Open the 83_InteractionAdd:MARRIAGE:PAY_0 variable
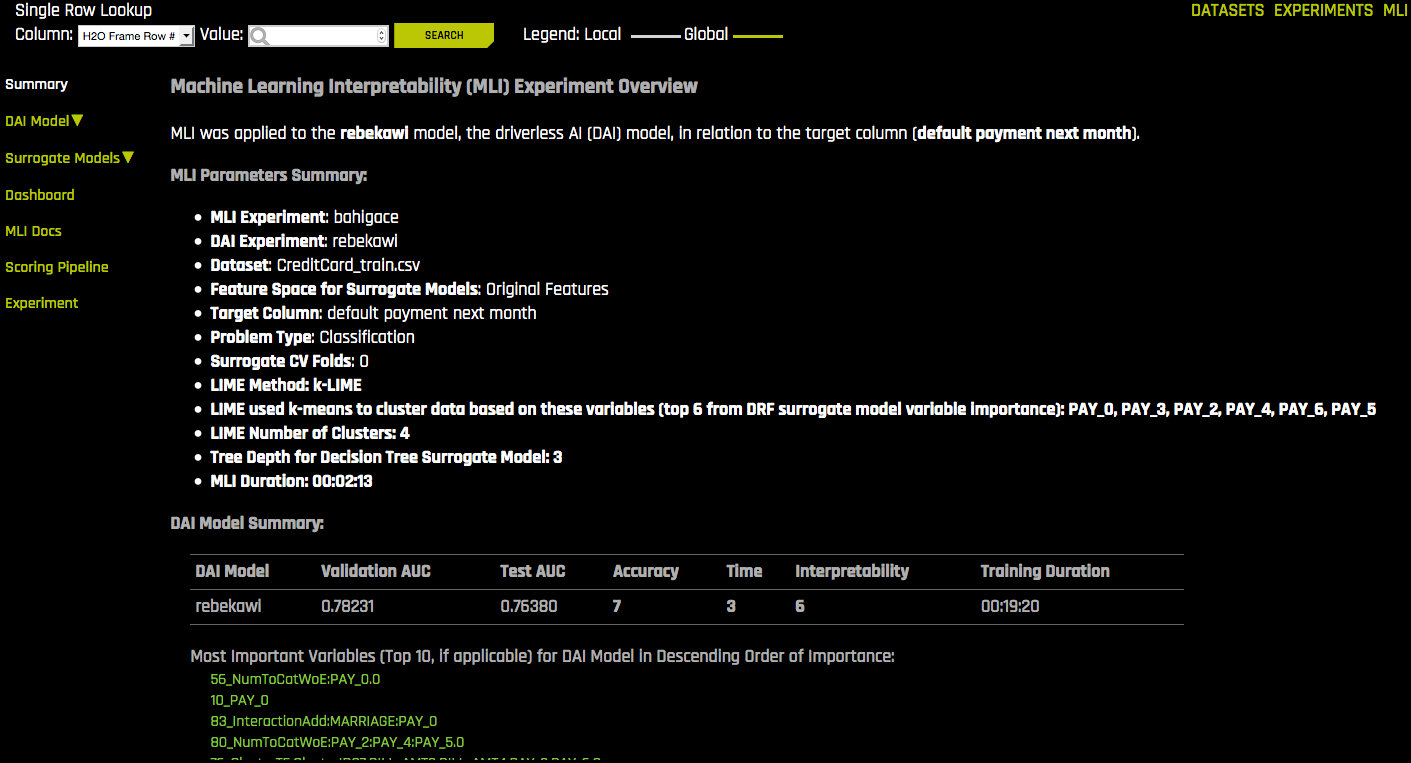 [x=324, y=721]
